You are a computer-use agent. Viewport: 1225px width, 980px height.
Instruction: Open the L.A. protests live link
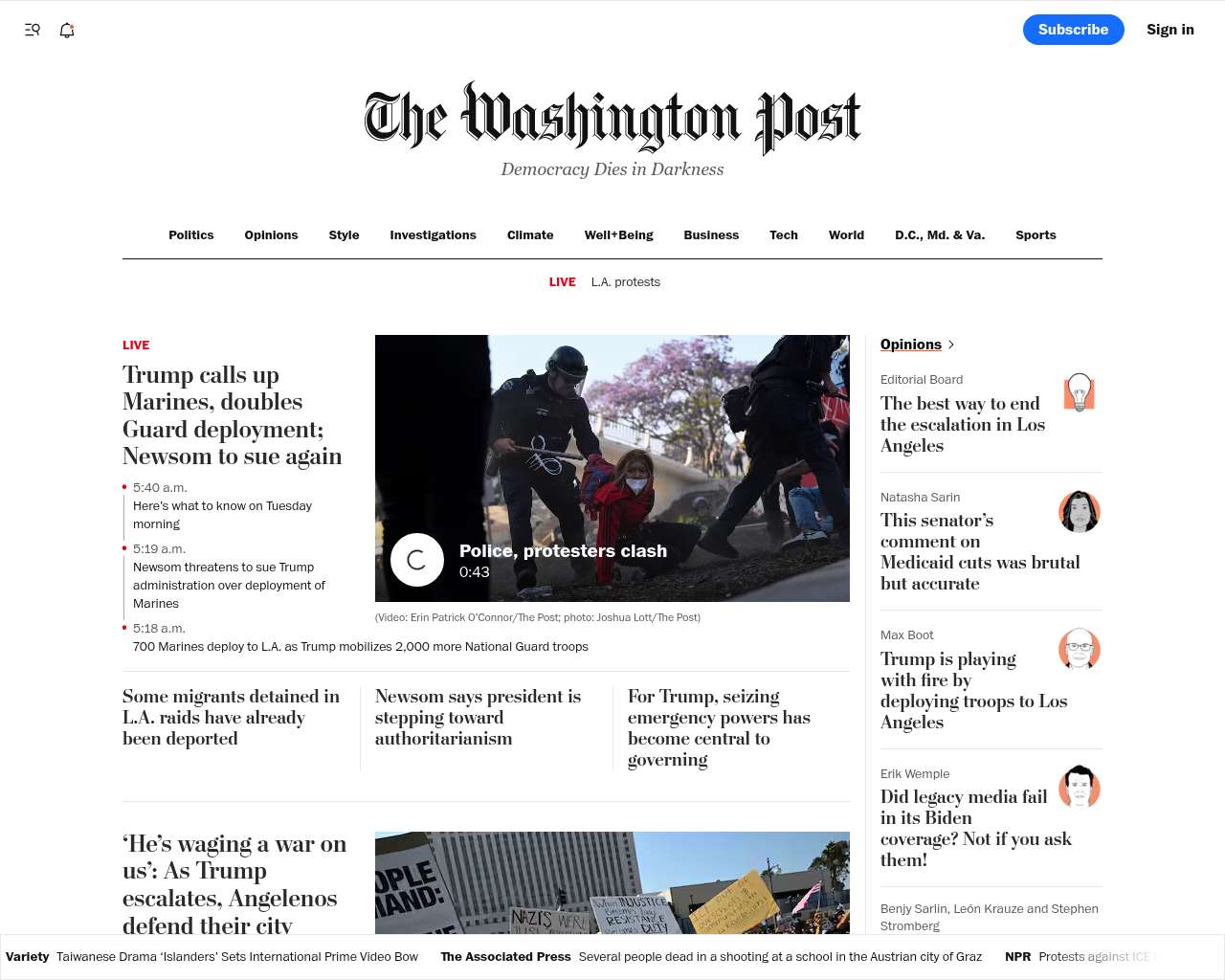click(x=626, y=282)
